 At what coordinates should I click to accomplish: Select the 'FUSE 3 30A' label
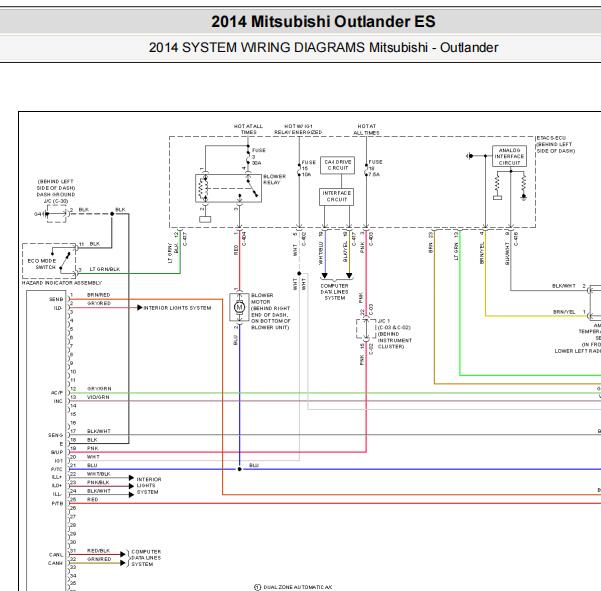pyautogui.click(x=259, y=156)
